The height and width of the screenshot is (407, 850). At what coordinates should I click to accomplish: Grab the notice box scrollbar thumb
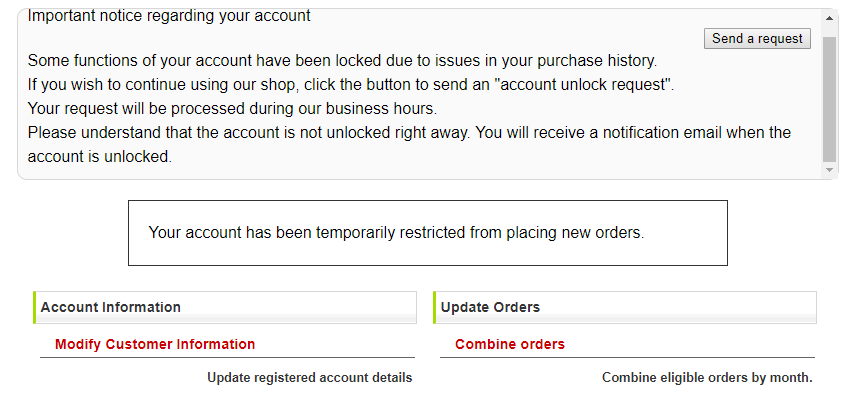tap(829, 98)
